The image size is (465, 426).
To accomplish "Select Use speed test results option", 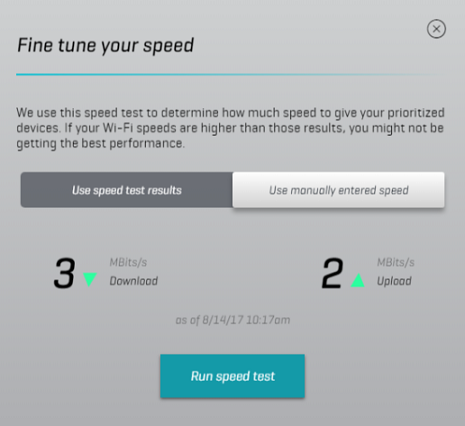I will point(127,190).
